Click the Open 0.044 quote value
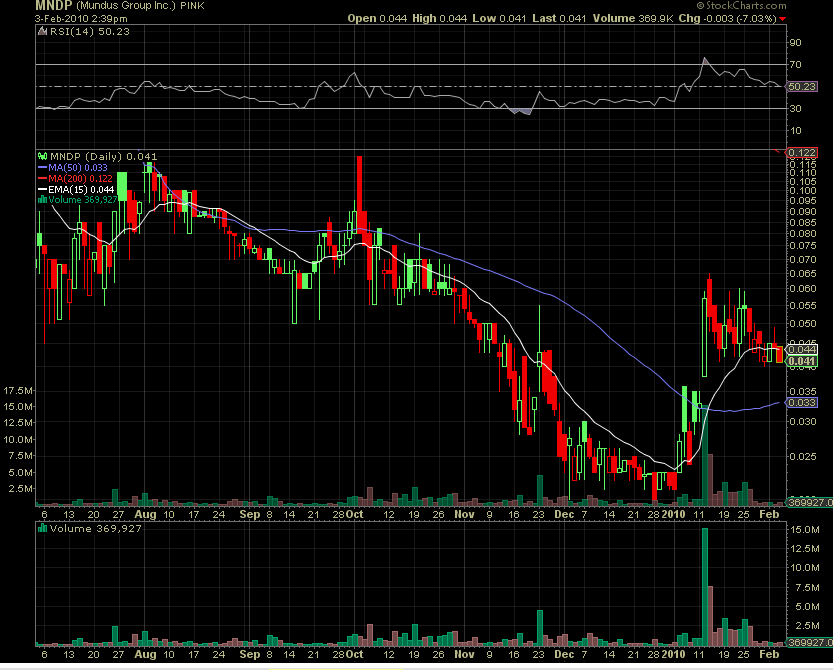833x670 pixels. point(377,18)
